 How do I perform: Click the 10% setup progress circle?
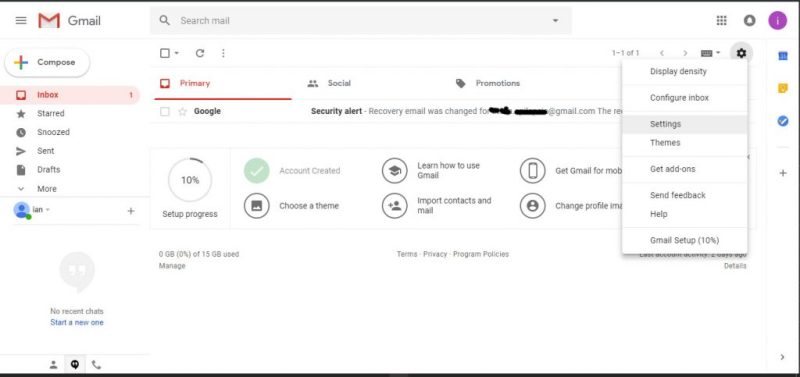point(190,180)
